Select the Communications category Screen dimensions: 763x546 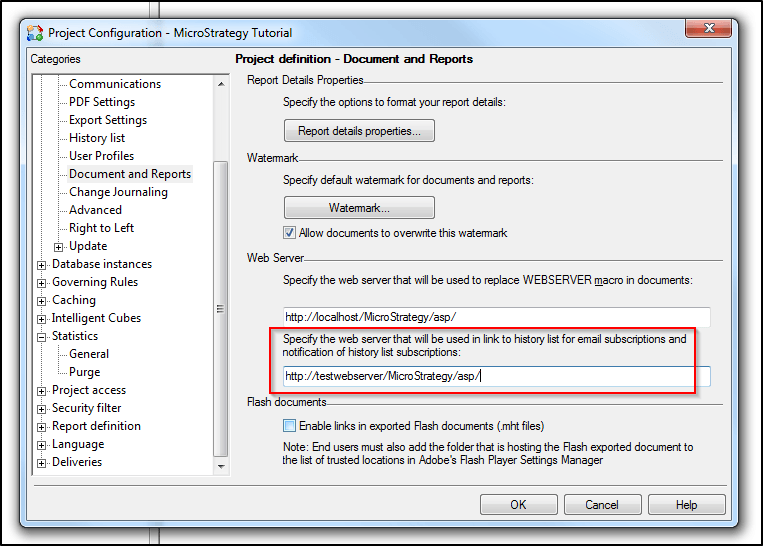coord(115,84)
